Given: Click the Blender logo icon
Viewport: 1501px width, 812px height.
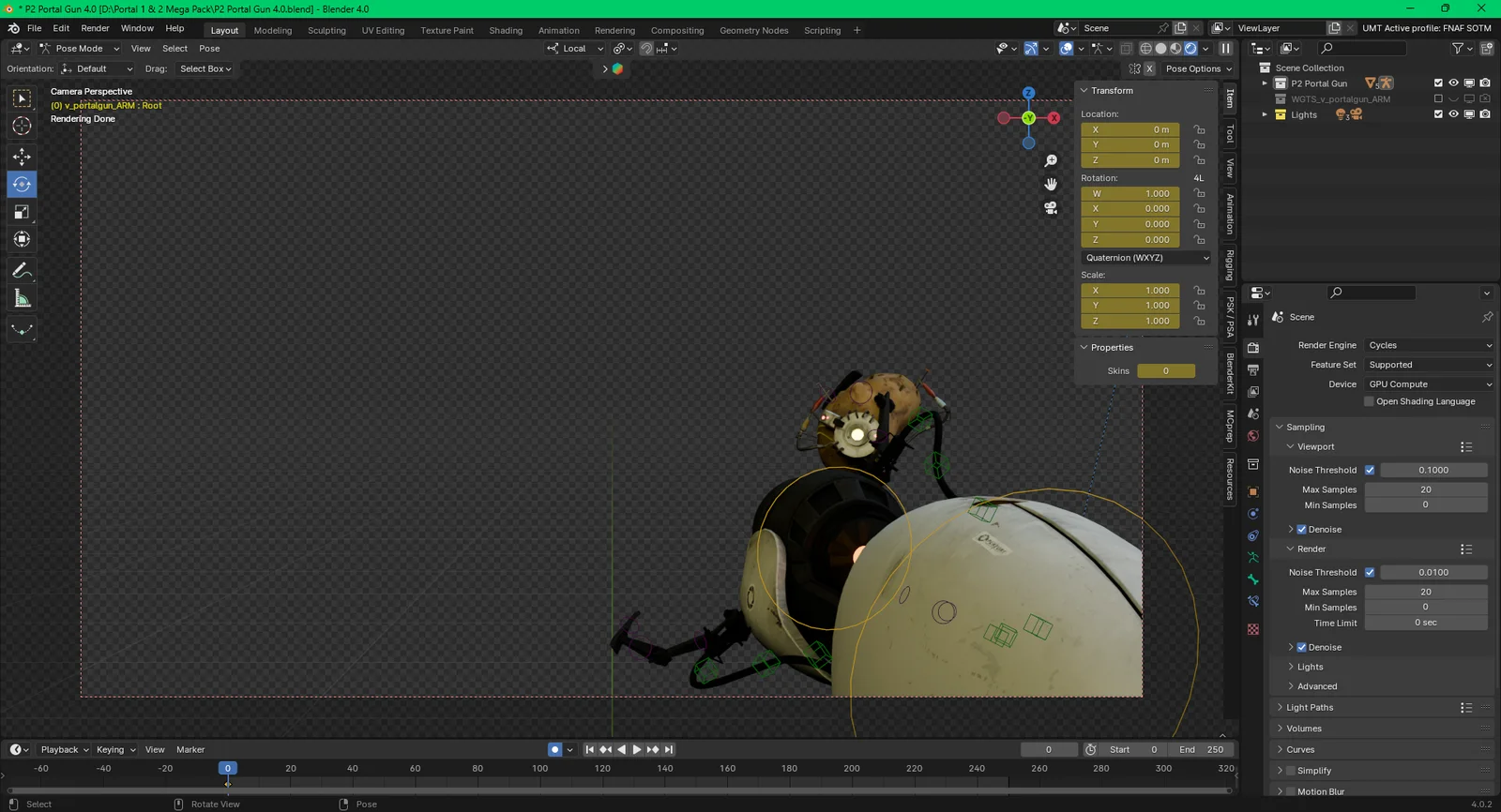Looking at the screenshot, I should (14, 29).
